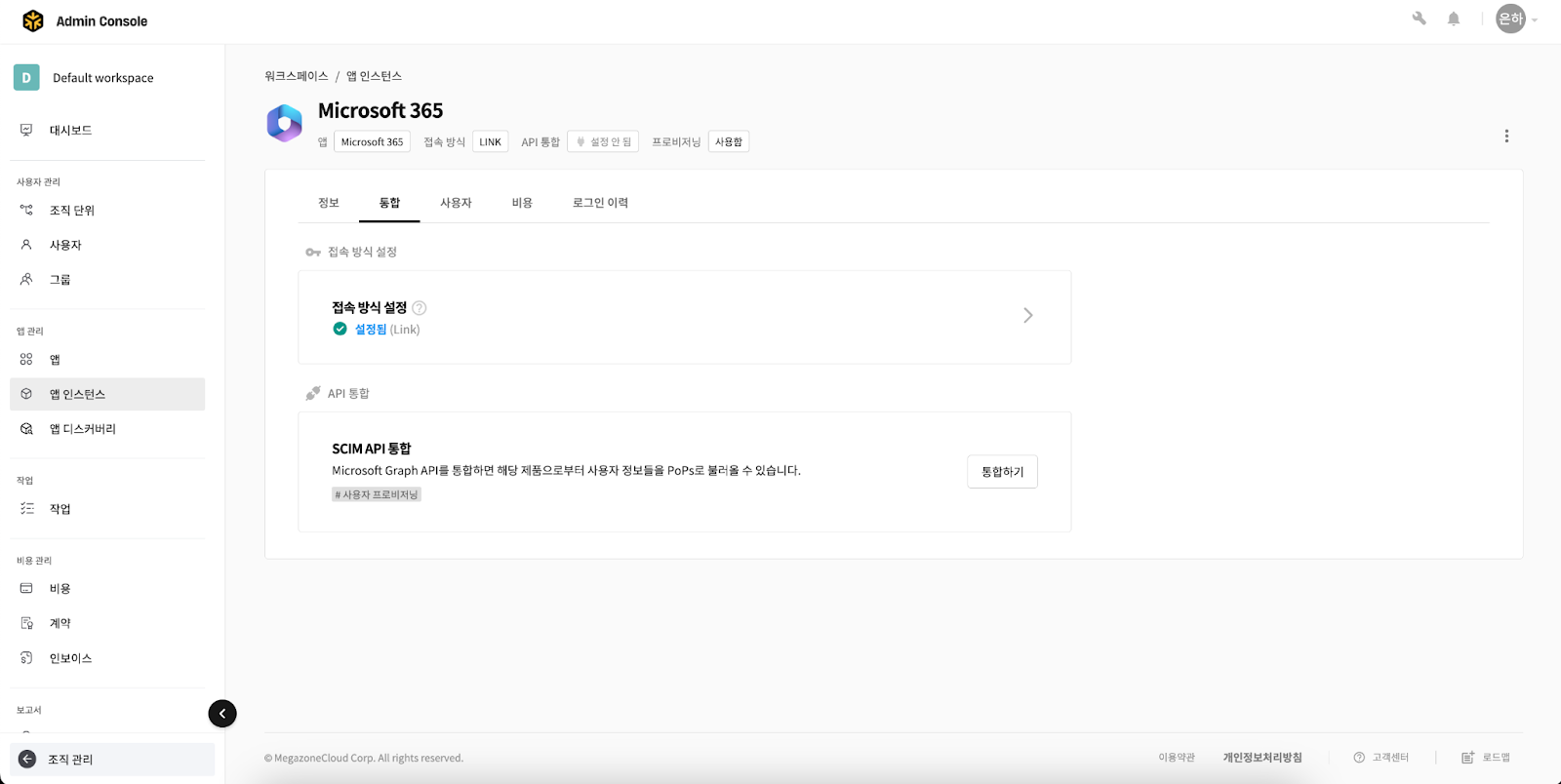
Task: Switch to the 사용자 tab
Action: pos(456,203)
